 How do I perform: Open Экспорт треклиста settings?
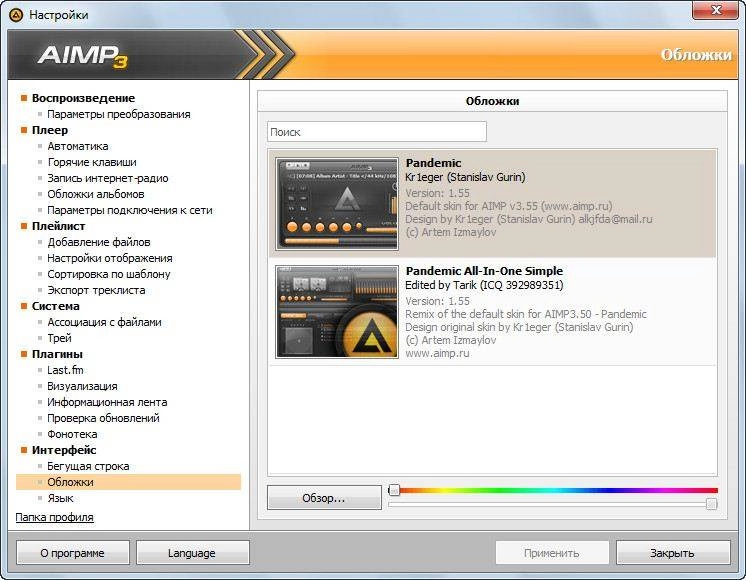tap(96, 290)
